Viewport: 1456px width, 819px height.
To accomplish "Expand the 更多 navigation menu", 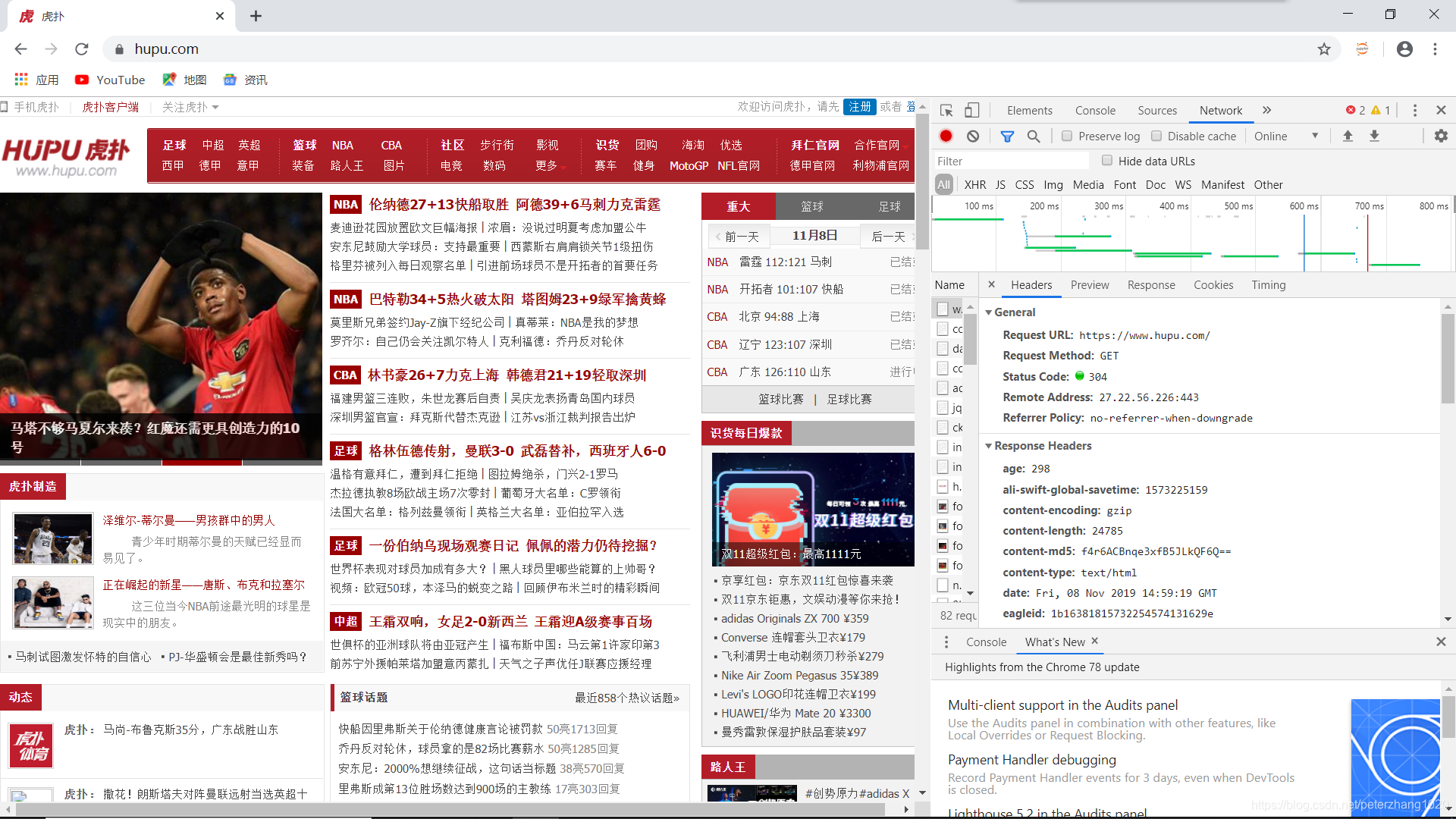I will (550, 165).
